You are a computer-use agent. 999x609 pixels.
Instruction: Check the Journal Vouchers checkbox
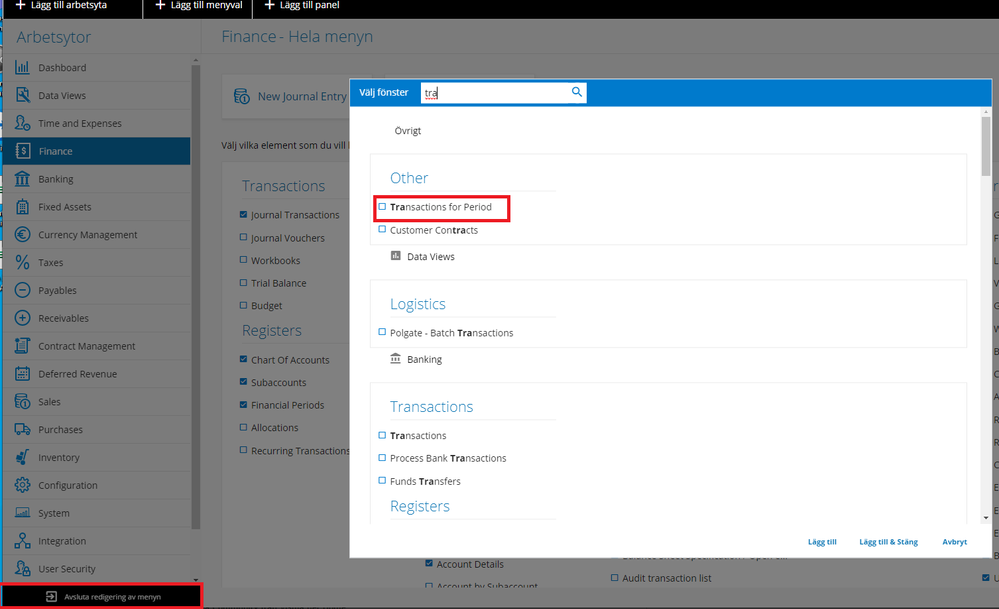(x=243, y=237)
